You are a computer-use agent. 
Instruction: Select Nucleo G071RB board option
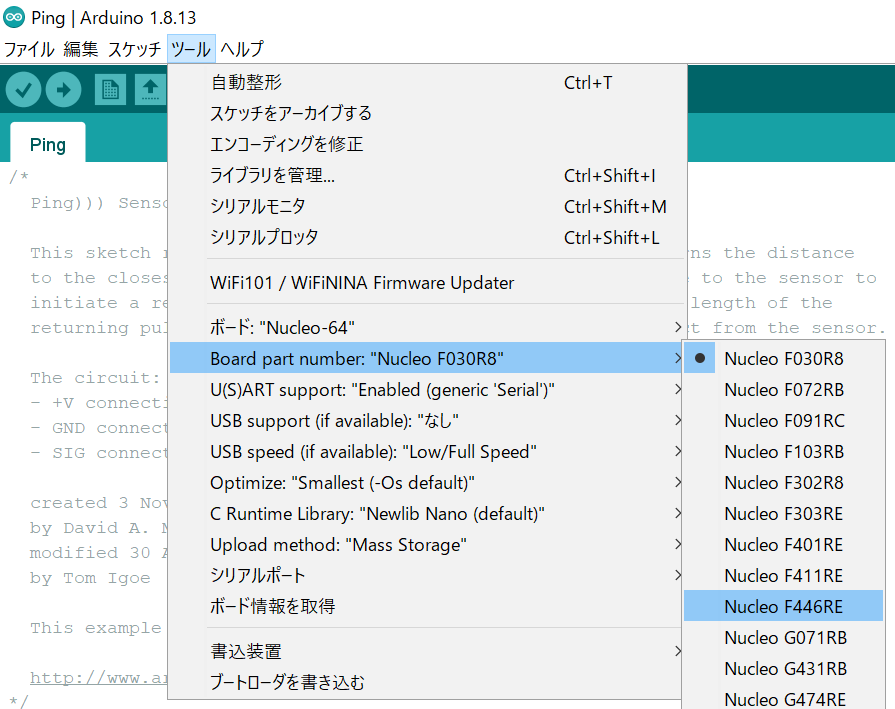pos(784,638)
